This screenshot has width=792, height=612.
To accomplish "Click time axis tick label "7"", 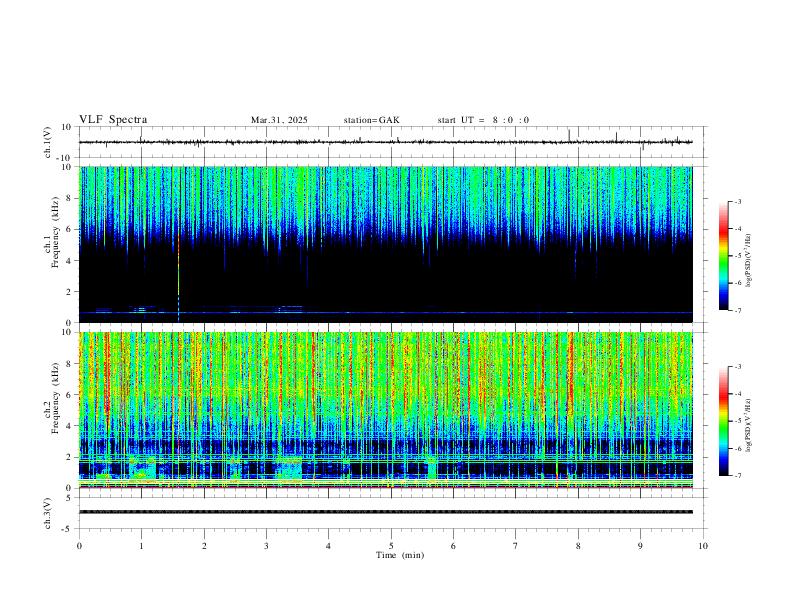I will point(516,546).
